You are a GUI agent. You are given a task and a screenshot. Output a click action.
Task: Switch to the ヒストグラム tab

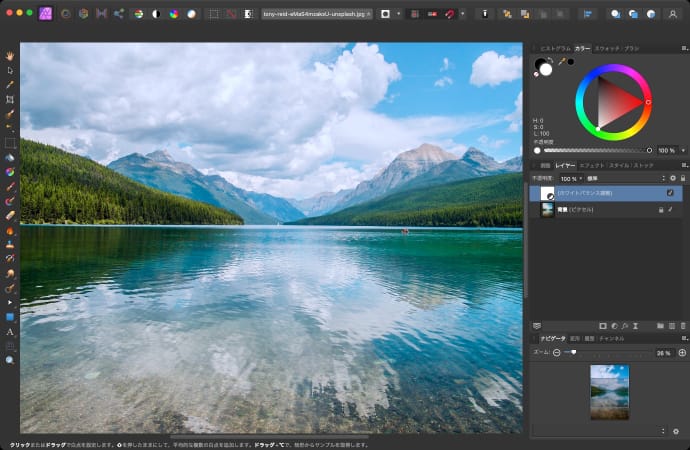555,48
